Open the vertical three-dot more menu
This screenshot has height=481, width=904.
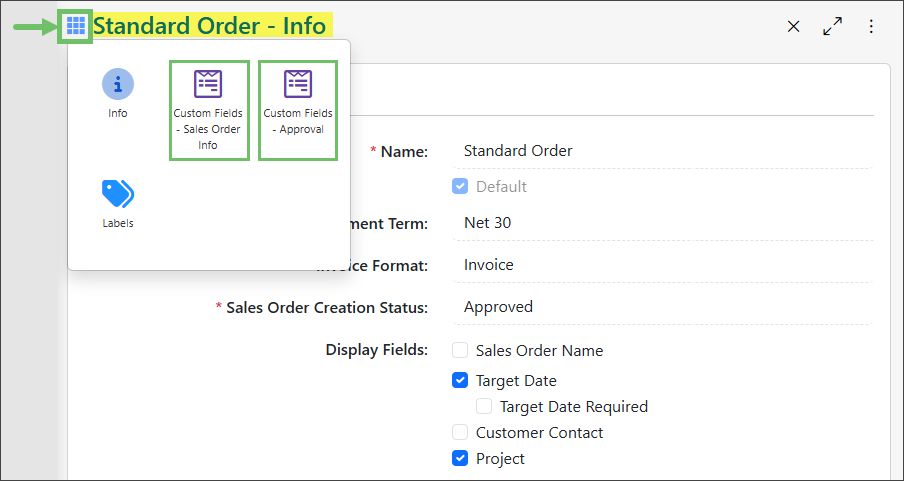tap(871, 27)
